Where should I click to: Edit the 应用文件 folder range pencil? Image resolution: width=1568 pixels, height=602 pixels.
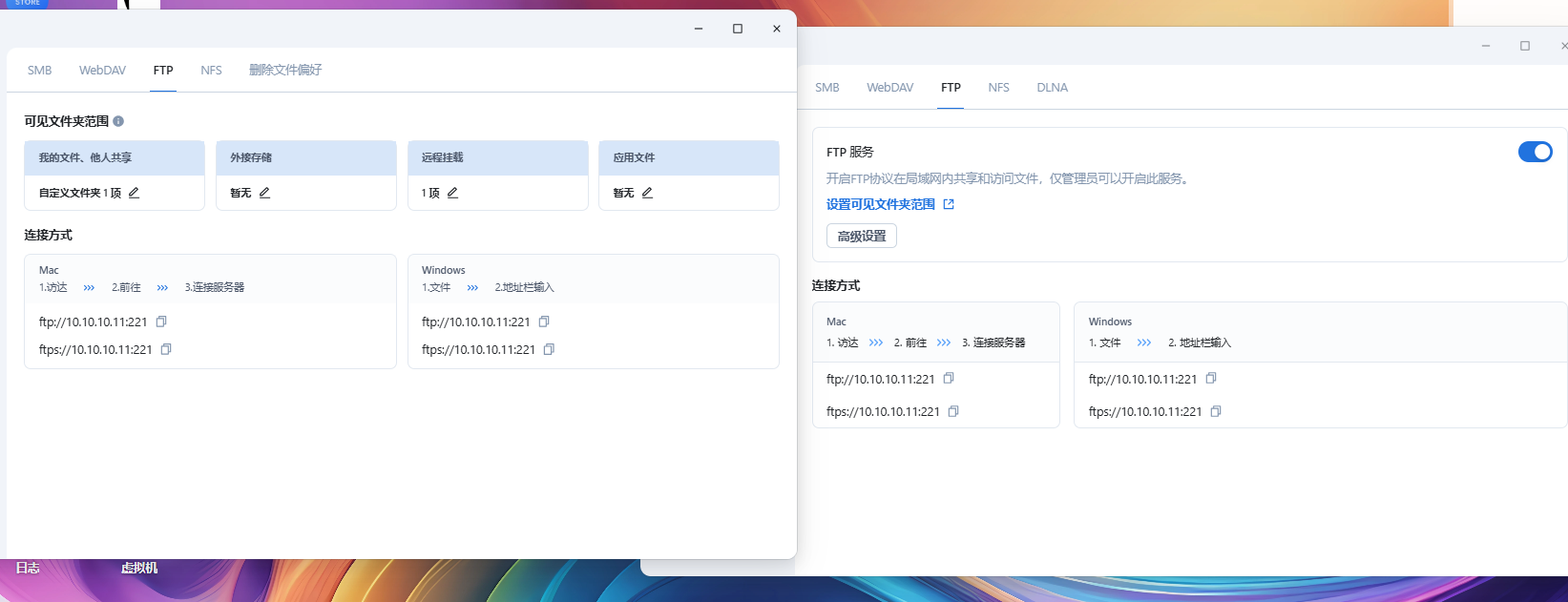pyautogui.click(x=647, y=193)
